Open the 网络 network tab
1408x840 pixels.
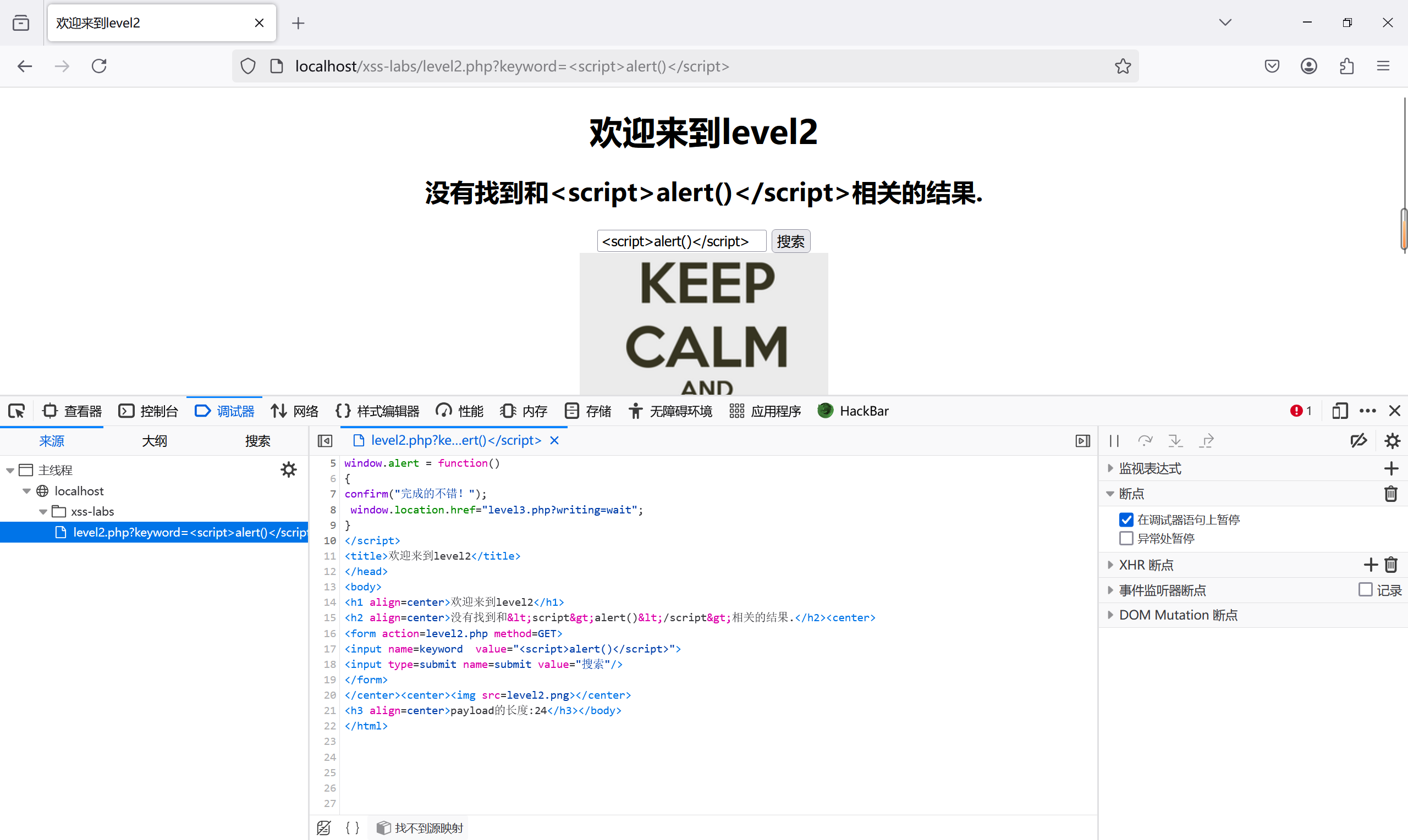(294, 411)
